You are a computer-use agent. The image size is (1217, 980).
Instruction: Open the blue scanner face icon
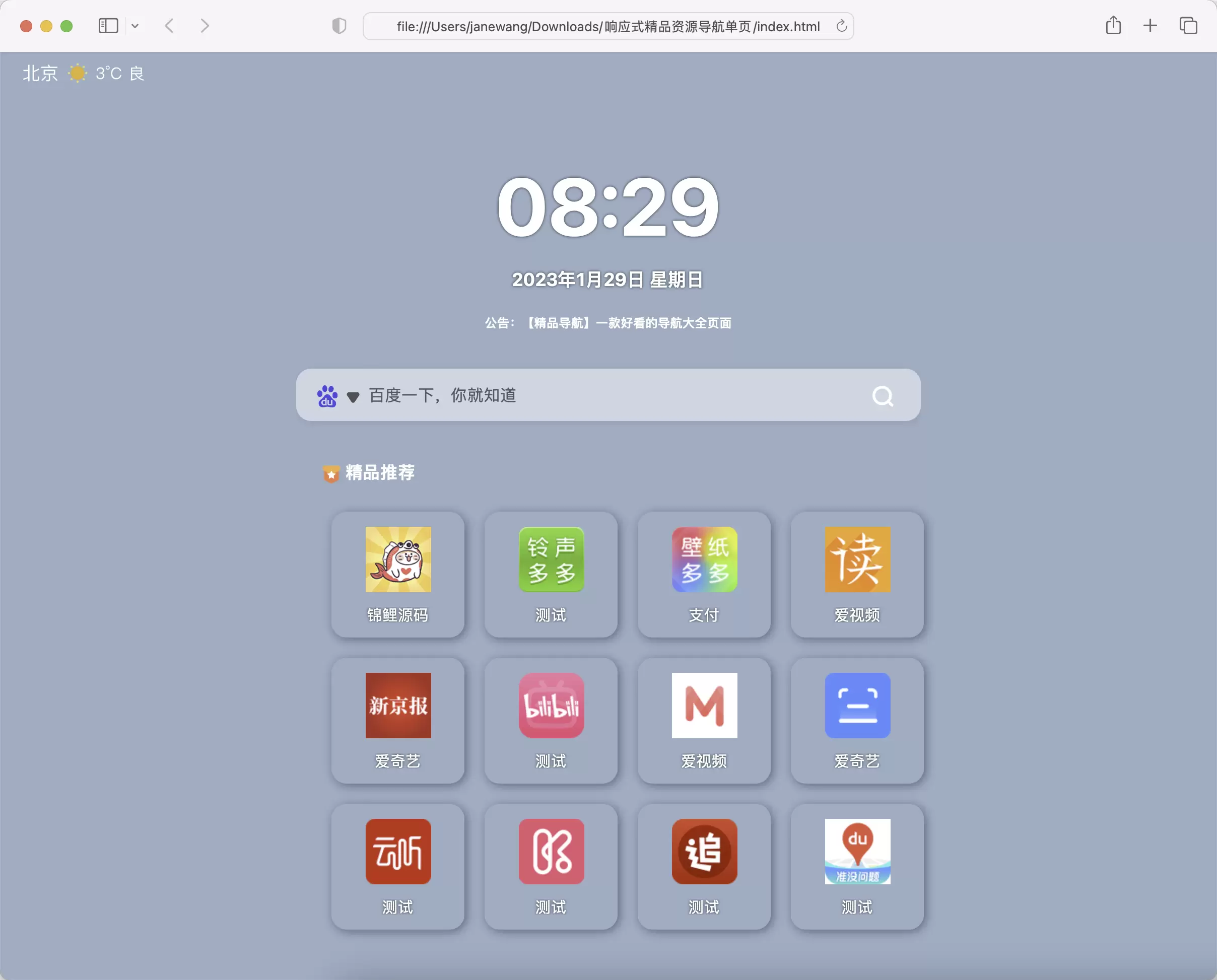[857, 706]
